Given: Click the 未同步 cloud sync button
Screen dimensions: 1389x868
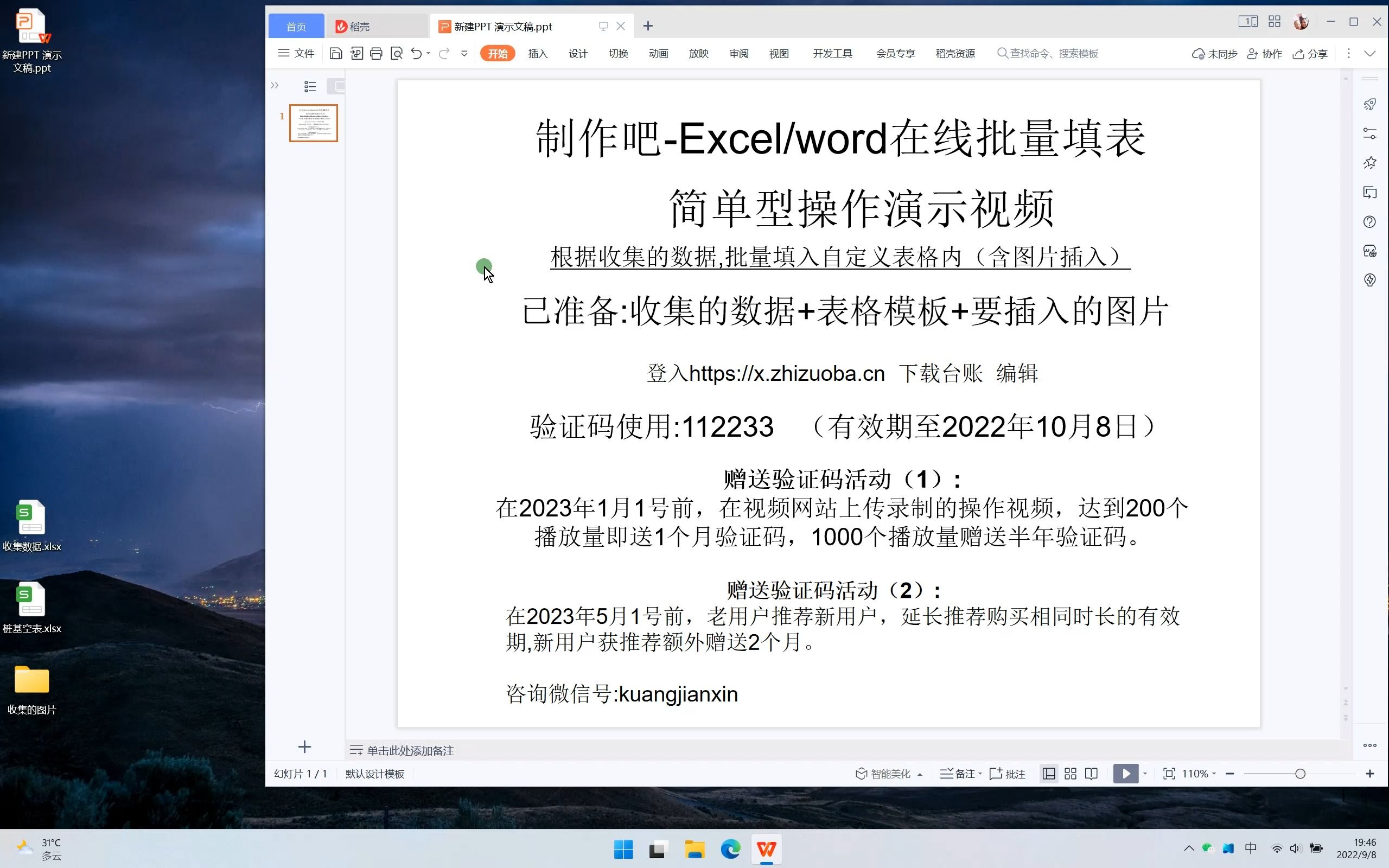Looking at the screenshot, I should tap(1214, 53).
